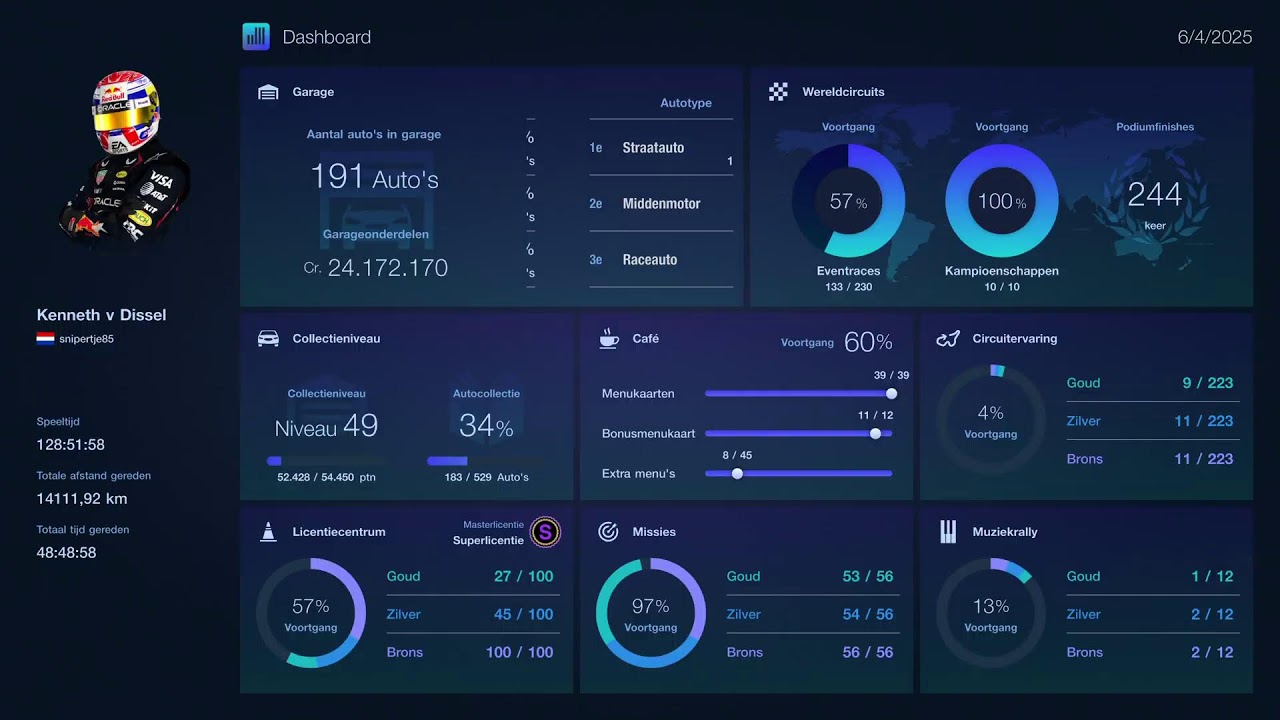
Task: Click the Cr. 24.172.170 value
Action: (x=376, y=268)
